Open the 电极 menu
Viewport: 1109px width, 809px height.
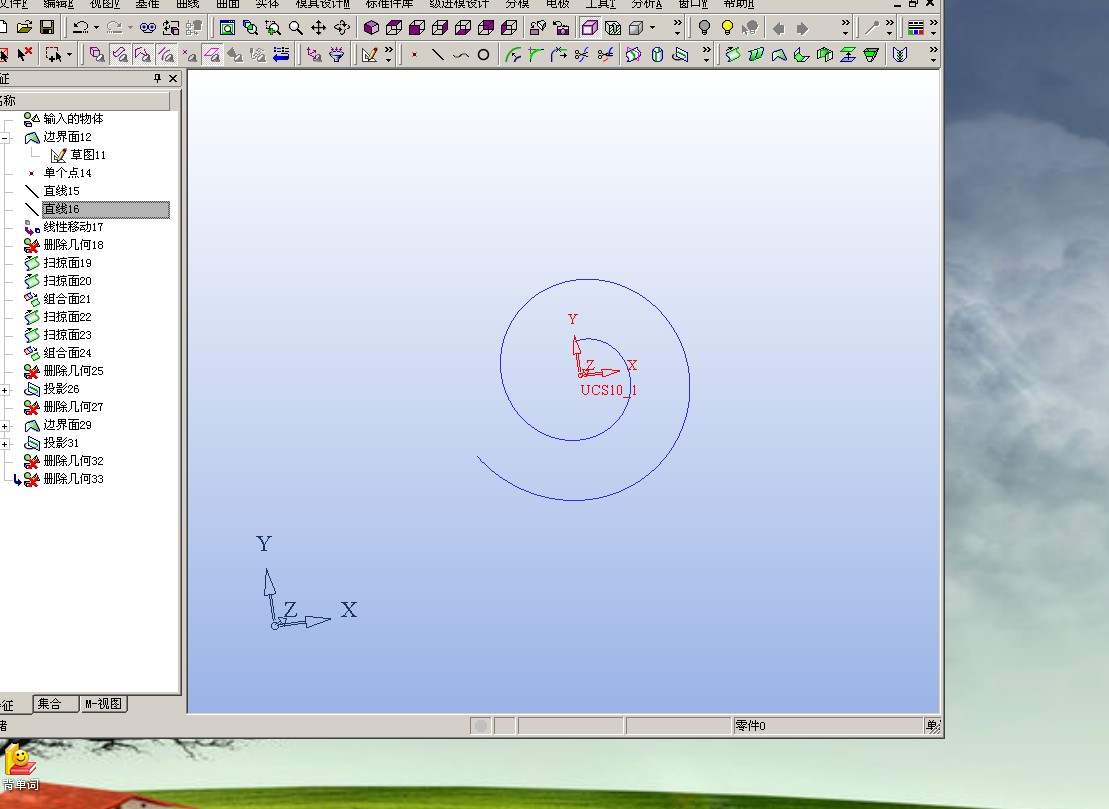tap(557, 4)
